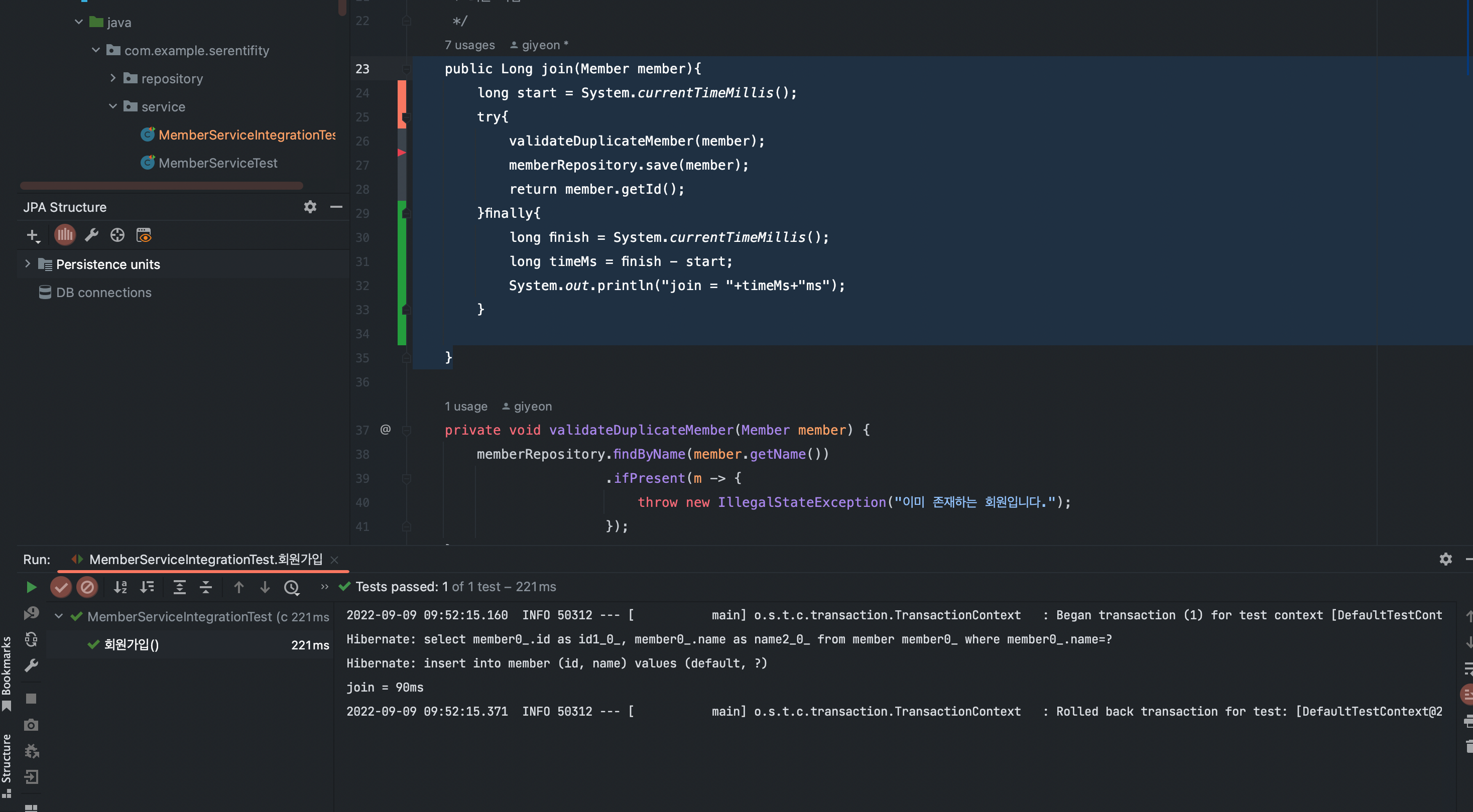Sort test results by duration
Screen dimensions: 1473x812
tap(148, 587)
